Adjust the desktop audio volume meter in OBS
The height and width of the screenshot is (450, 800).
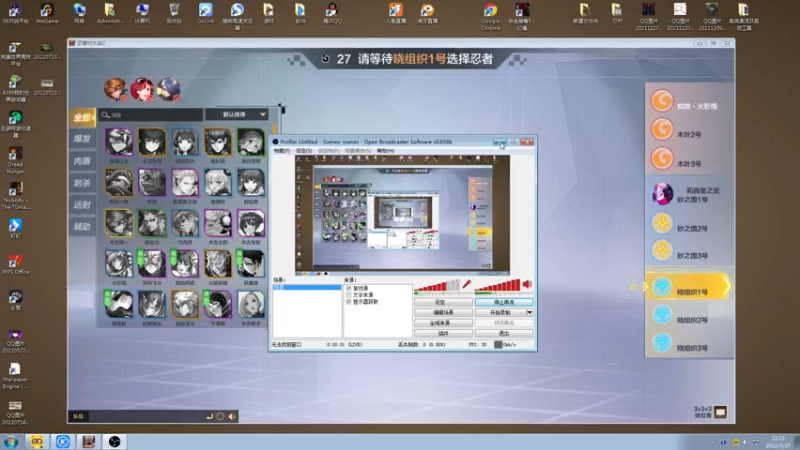pyautogui.click(x=497, y=286)
